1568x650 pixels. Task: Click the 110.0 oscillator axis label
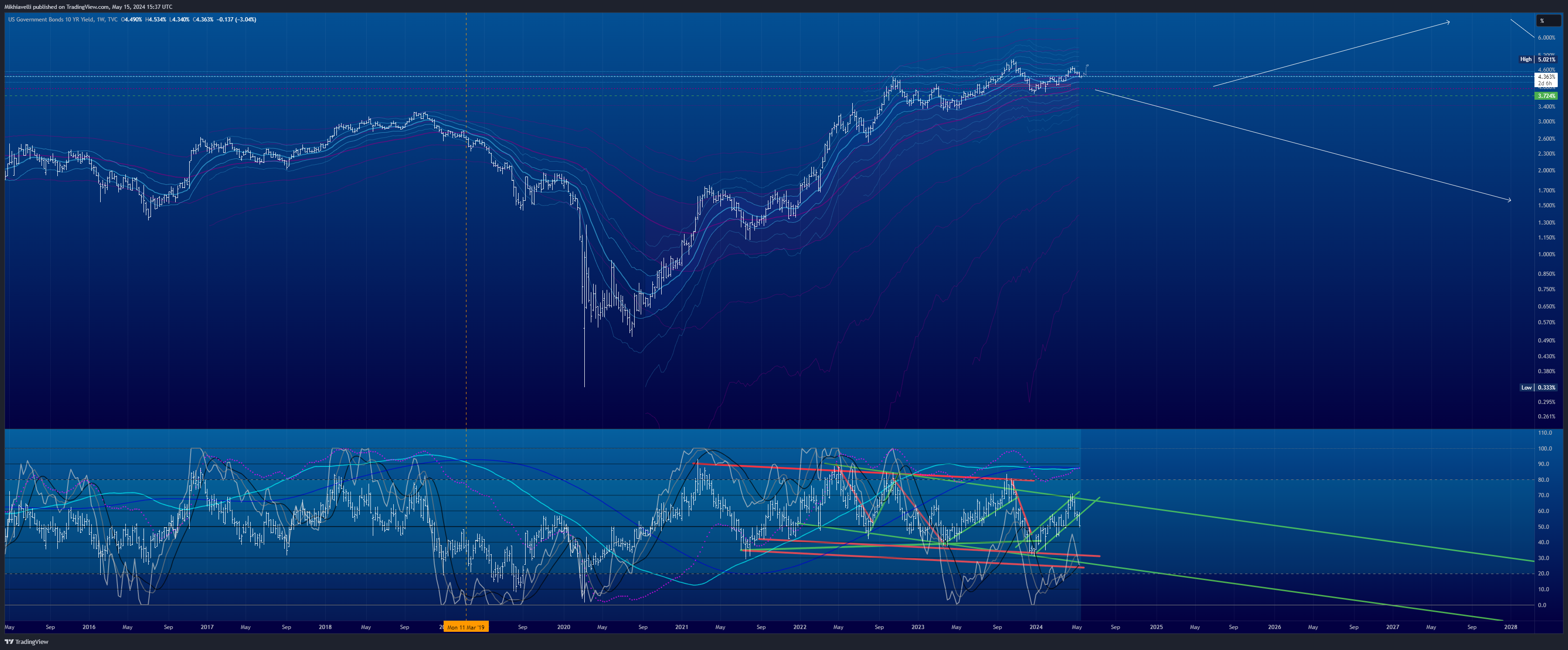[x=1545, y=433]
